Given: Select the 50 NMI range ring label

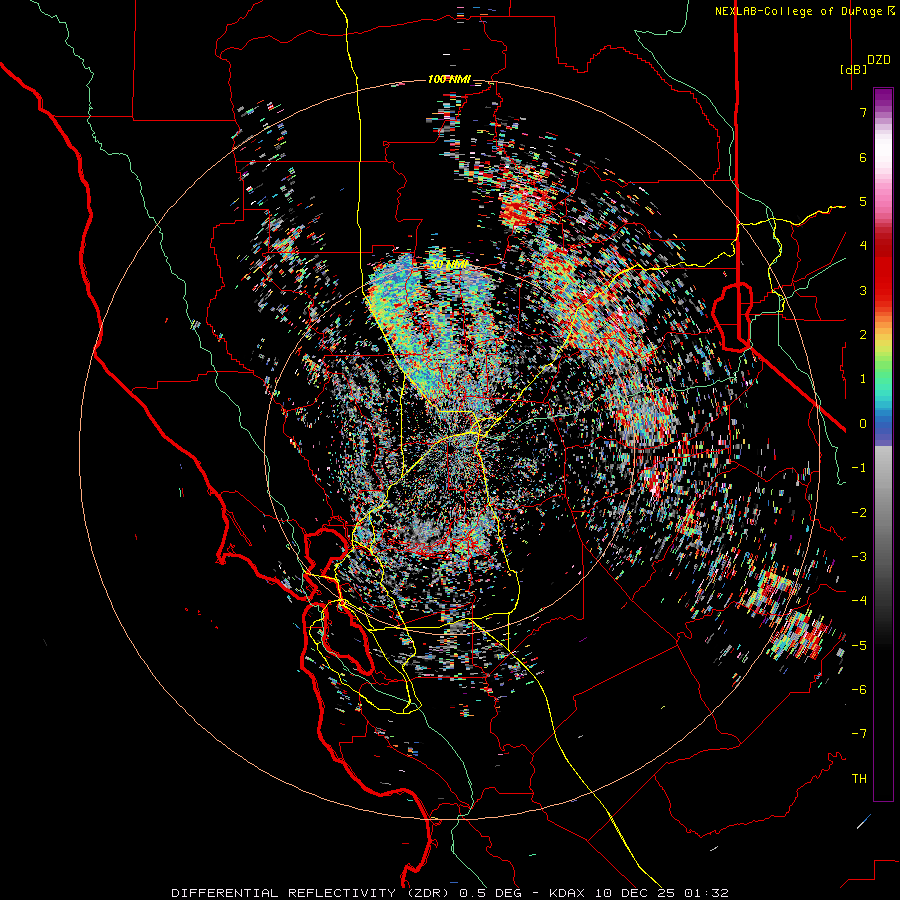Looking at the screenshot, I should click(x=449, y=265).
